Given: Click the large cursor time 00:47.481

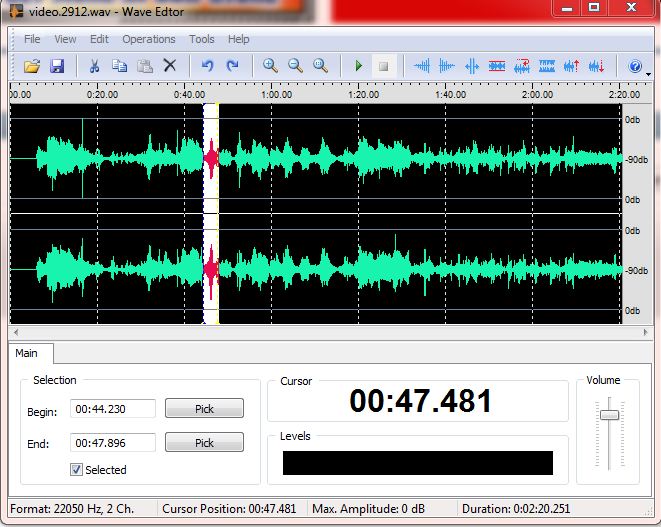Looking at the screenshot, I should point(420,401).
